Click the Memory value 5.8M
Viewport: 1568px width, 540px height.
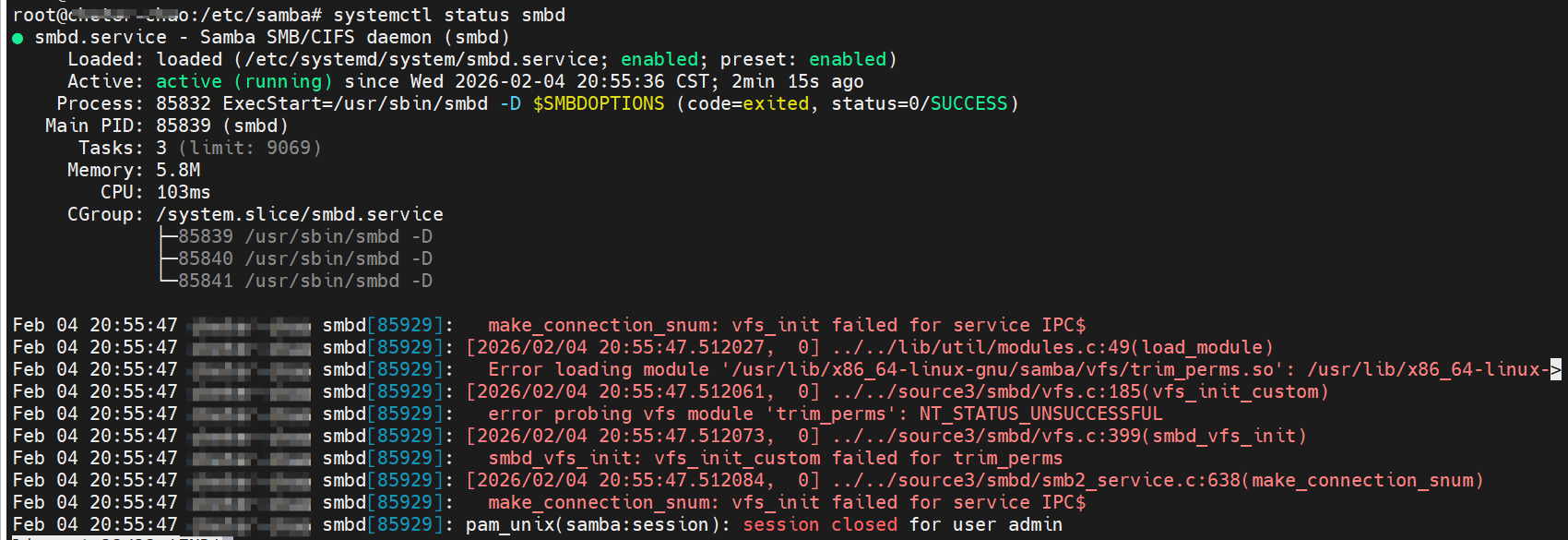click(x=178, y=171)
